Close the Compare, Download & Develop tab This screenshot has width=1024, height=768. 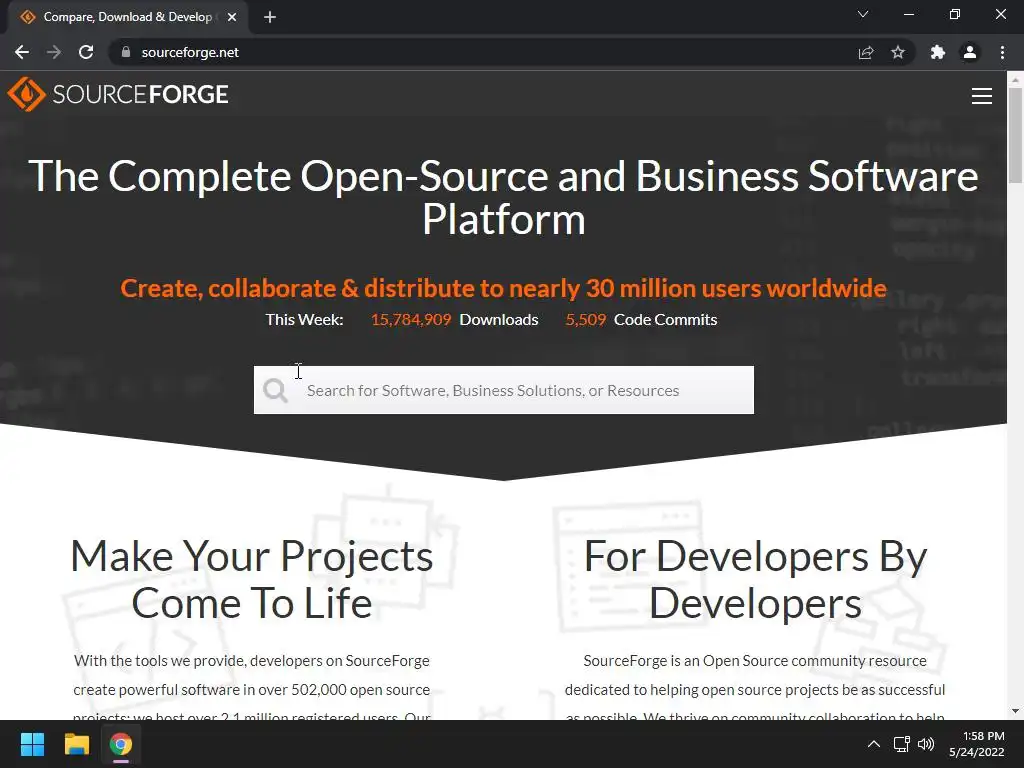[x=232, y=17]
